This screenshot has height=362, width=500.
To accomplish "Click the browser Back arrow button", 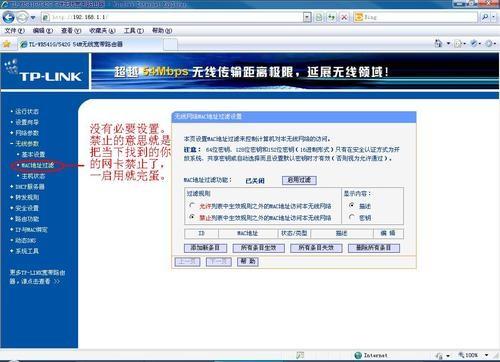I will [x=9, y=17].
